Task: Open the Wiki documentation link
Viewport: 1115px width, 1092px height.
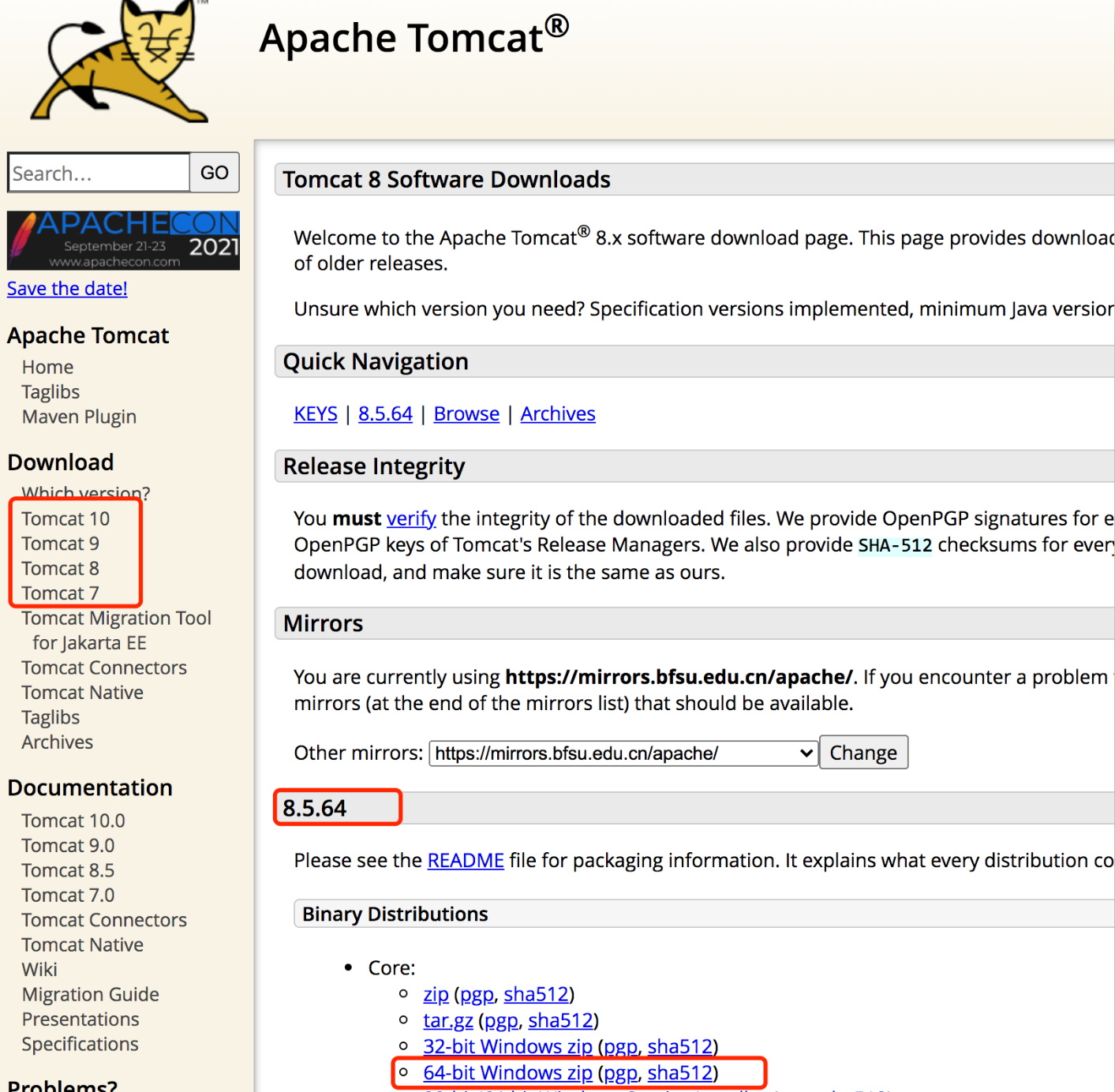Action: tap(39, 970)
